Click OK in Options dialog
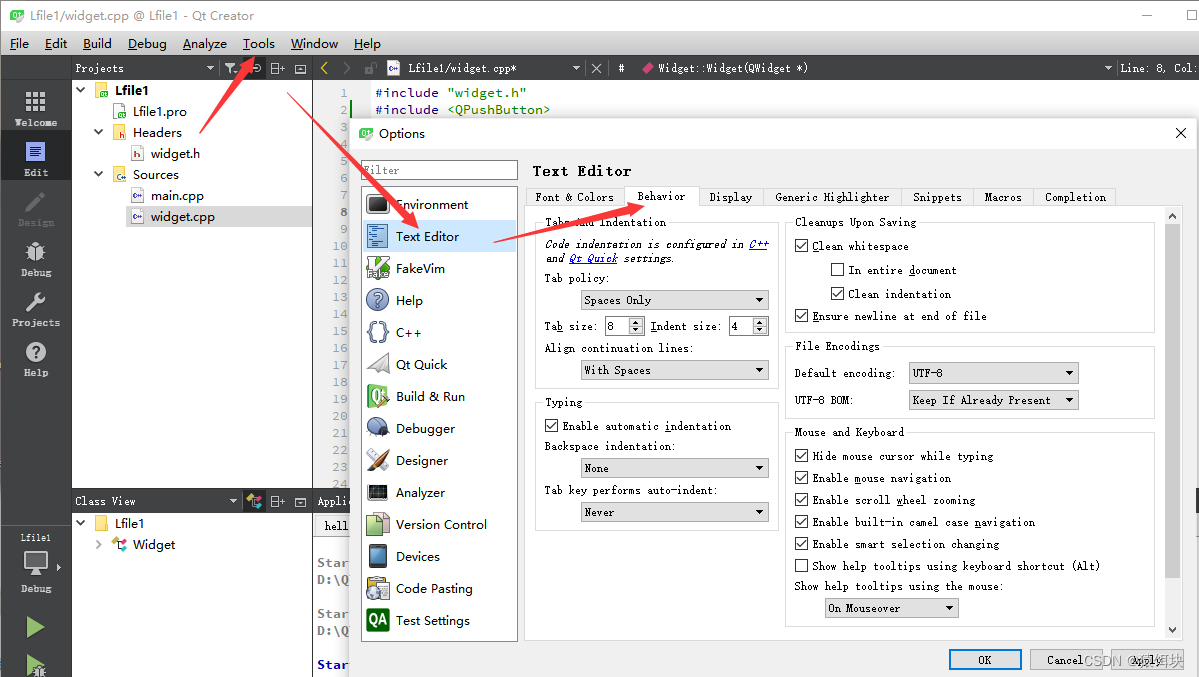 click(985, 659)
